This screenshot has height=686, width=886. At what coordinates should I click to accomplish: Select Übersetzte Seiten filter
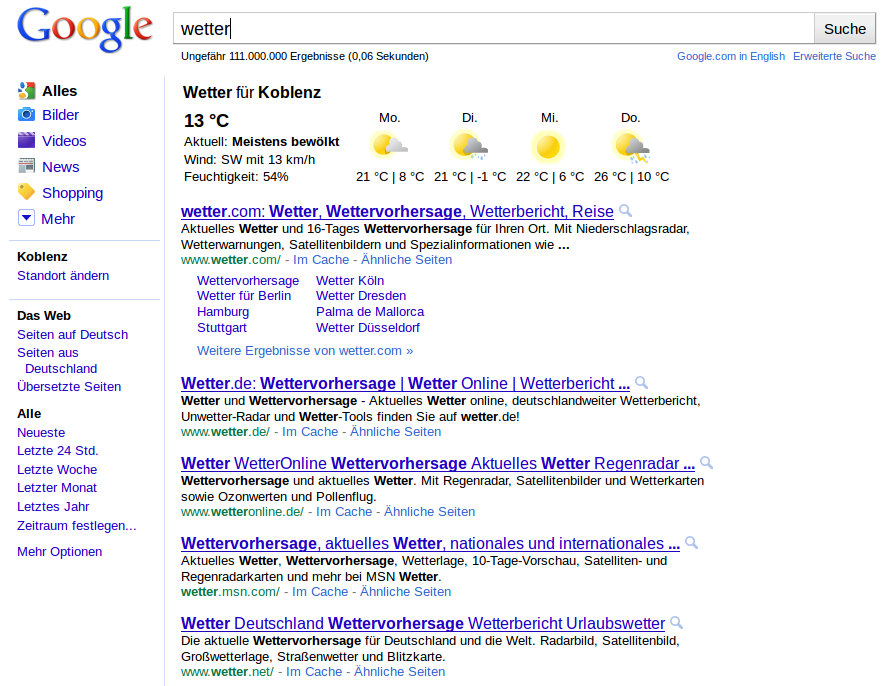coord(69,387)
